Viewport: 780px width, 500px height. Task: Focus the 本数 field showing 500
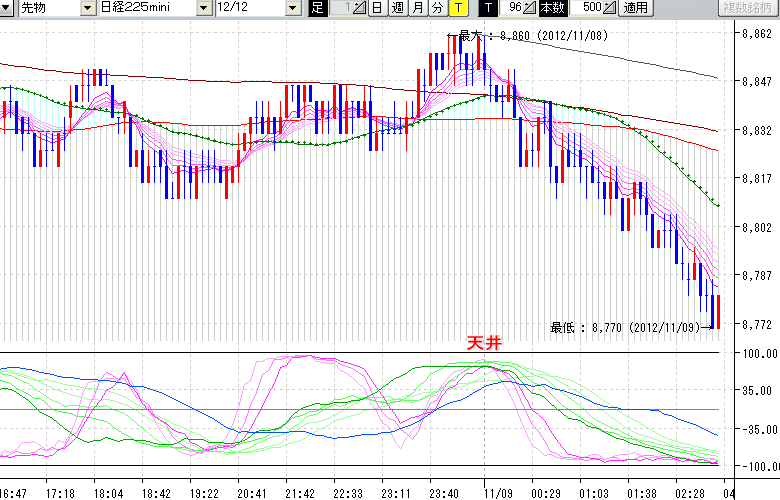coord(589,8)
